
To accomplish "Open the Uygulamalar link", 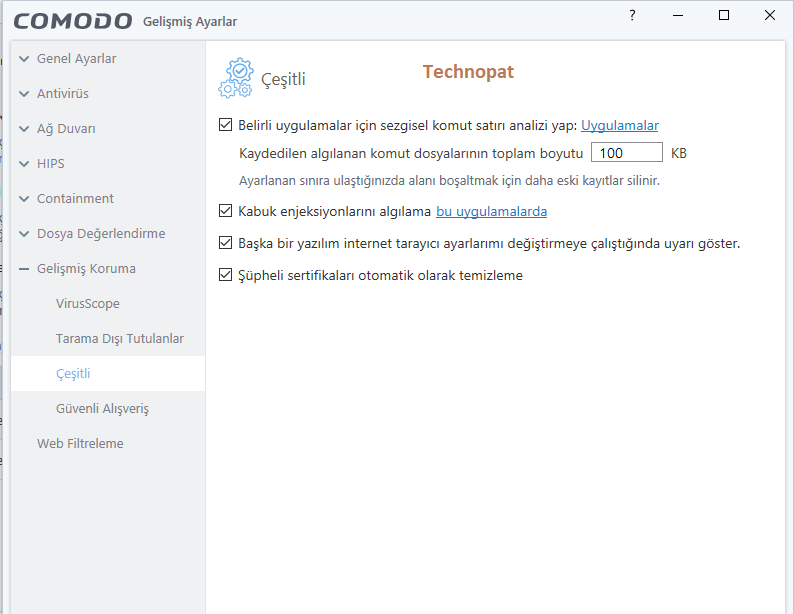I will [620, 125].
